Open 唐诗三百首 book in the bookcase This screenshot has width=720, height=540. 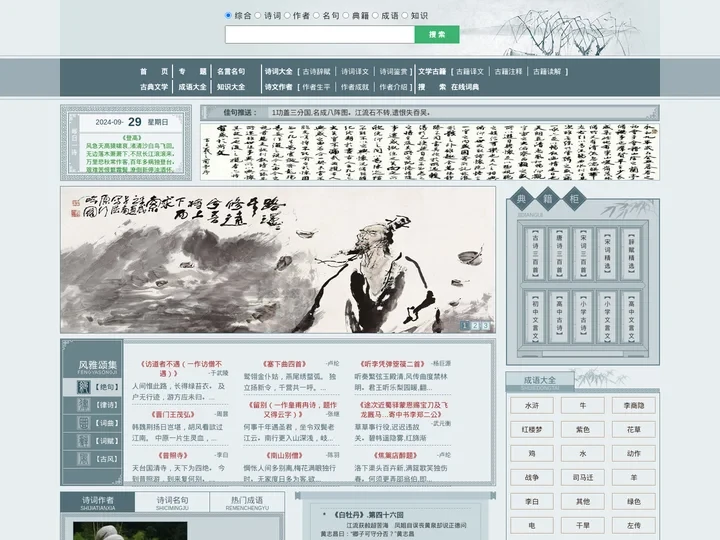click(x=559, y=253)
